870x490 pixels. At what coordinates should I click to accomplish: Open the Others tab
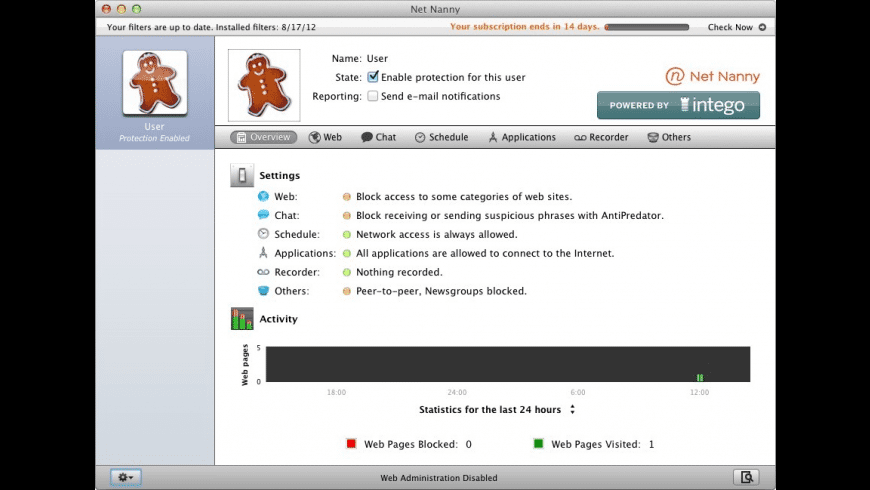(669, 137)
